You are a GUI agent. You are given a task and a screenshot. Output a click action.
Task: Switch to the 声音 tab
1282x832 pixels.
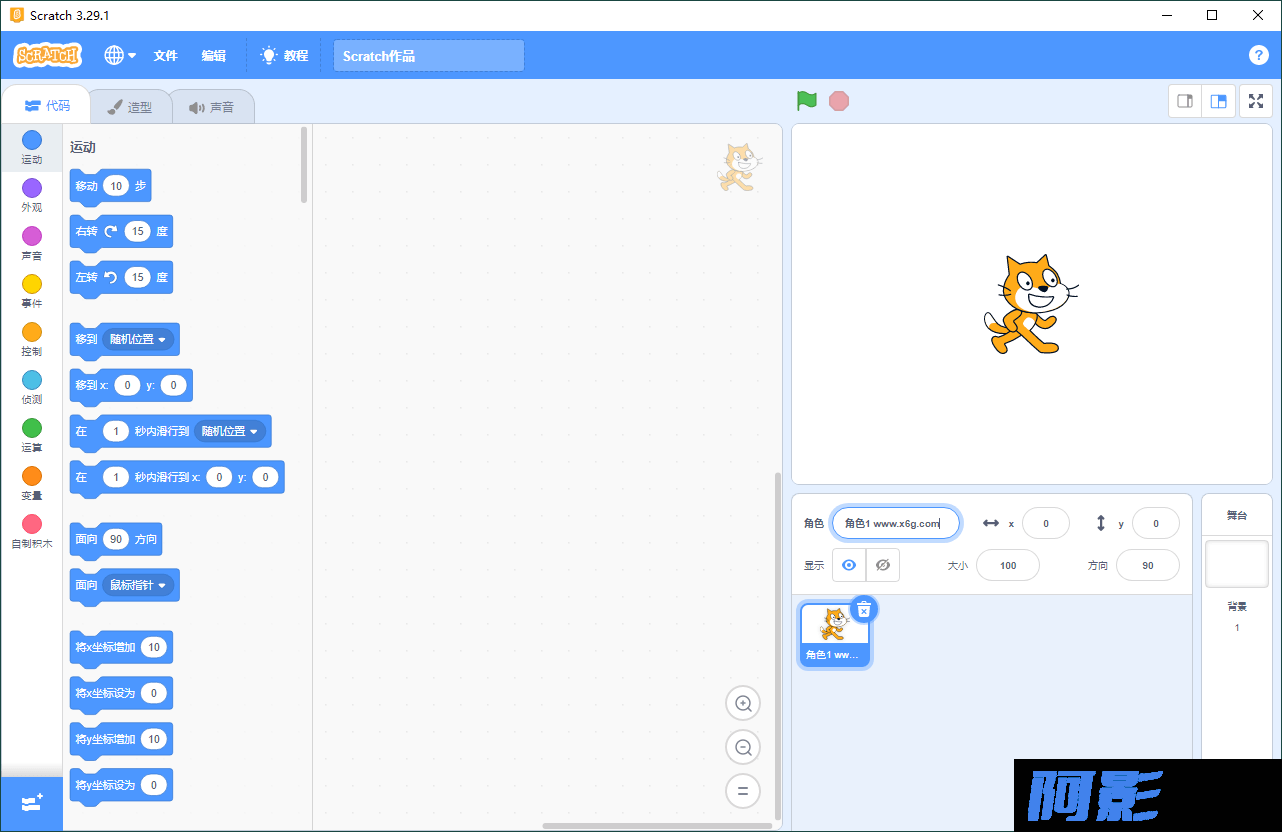(x=211, y=107)
